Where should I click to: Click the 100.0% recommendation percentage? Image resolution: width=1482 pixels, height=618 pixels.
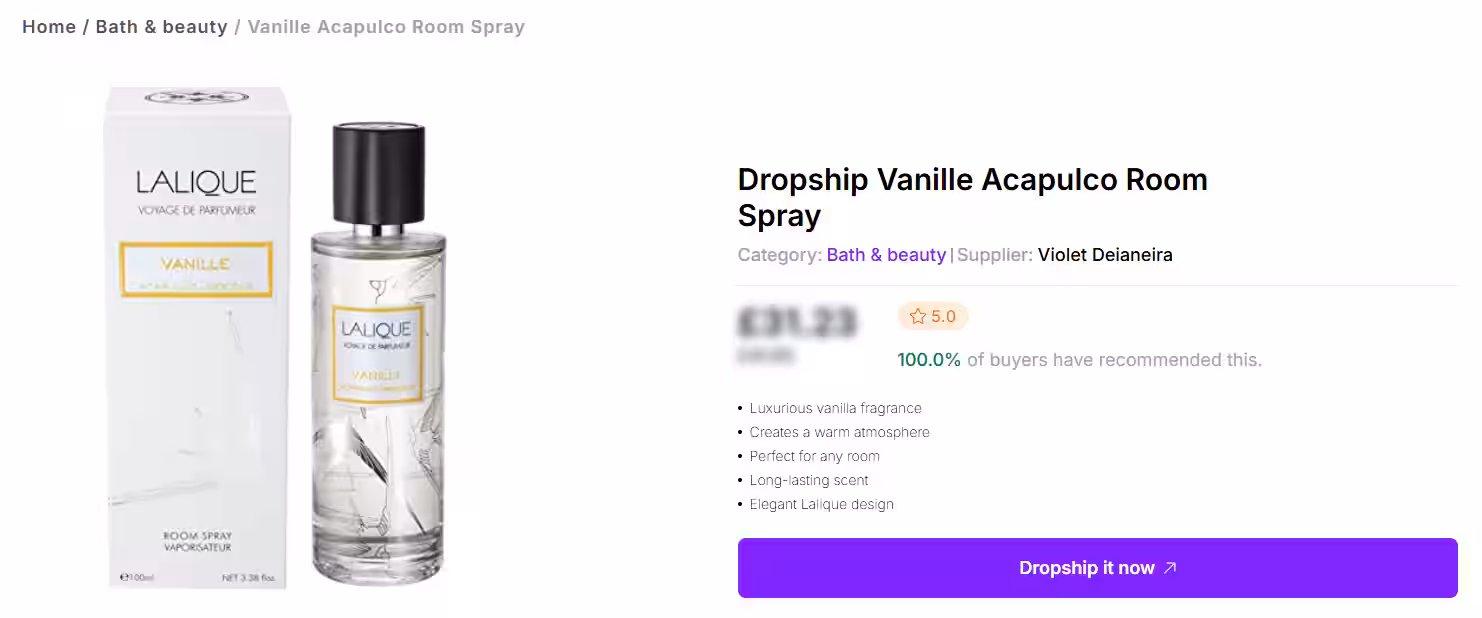[929, 359]
